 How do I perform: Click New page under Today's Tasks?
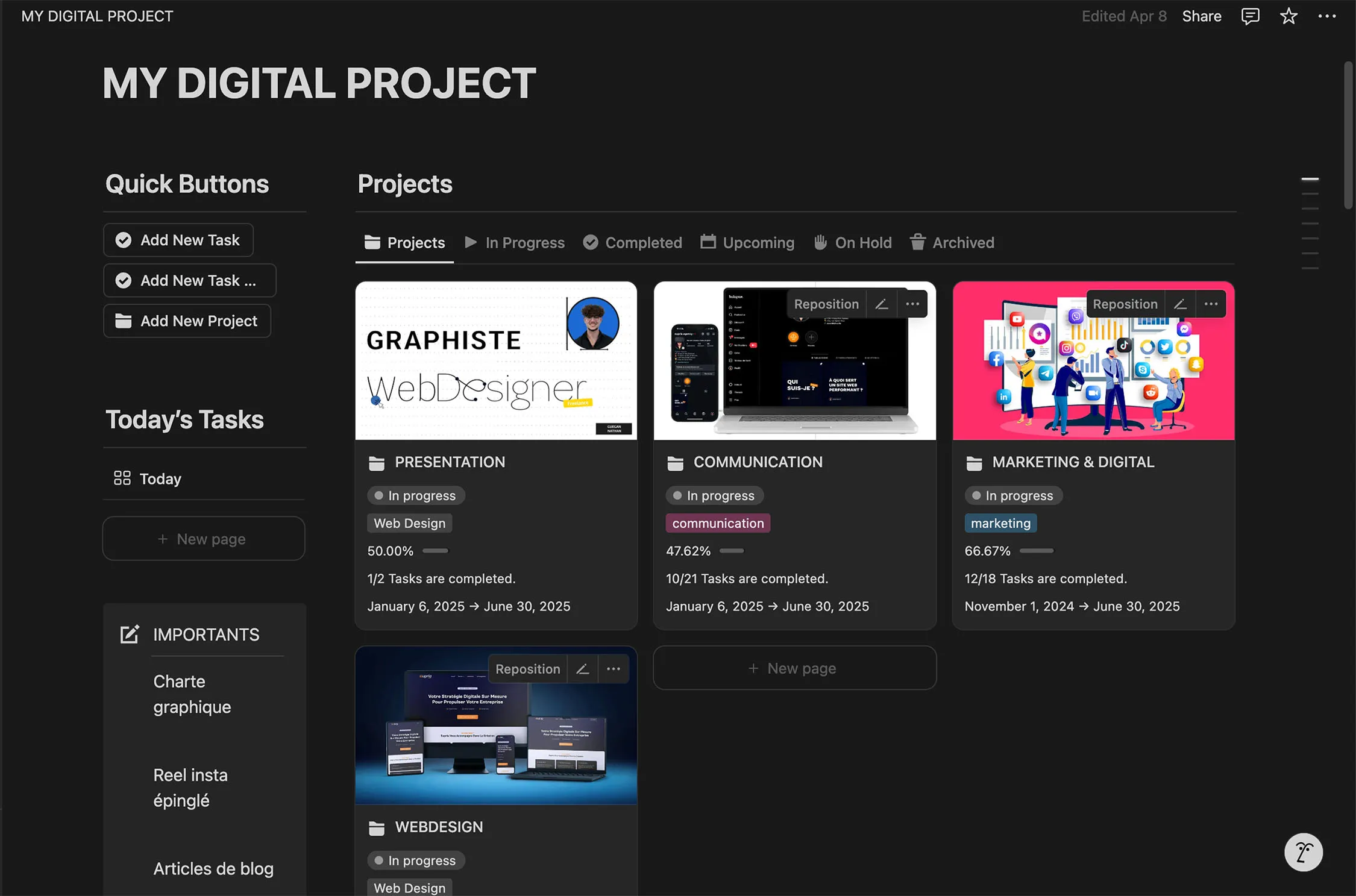[x=204, y=539]
